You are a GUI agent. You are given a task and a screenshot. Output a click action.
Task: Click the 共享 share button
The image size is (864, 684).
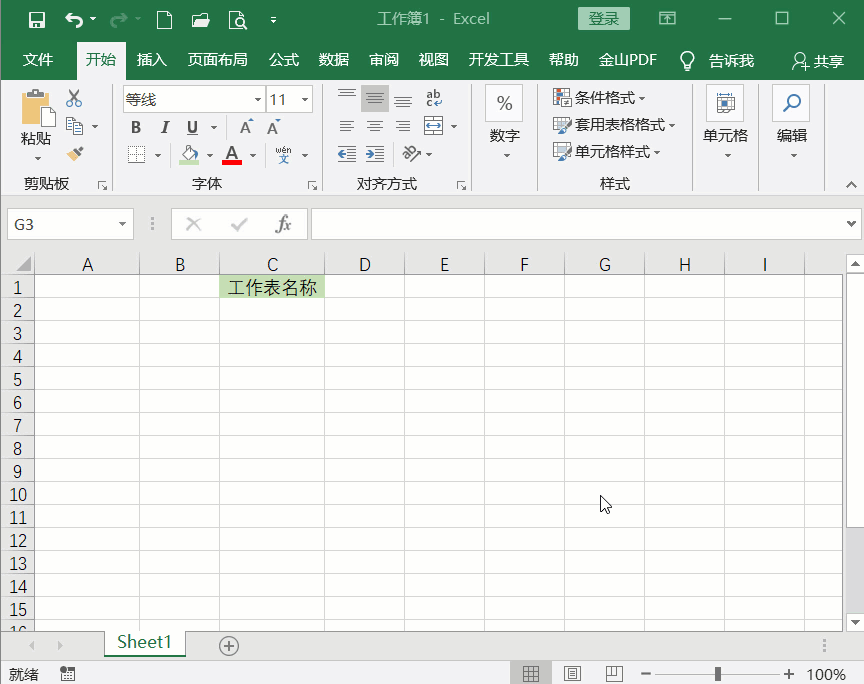[x=818, y=61]
